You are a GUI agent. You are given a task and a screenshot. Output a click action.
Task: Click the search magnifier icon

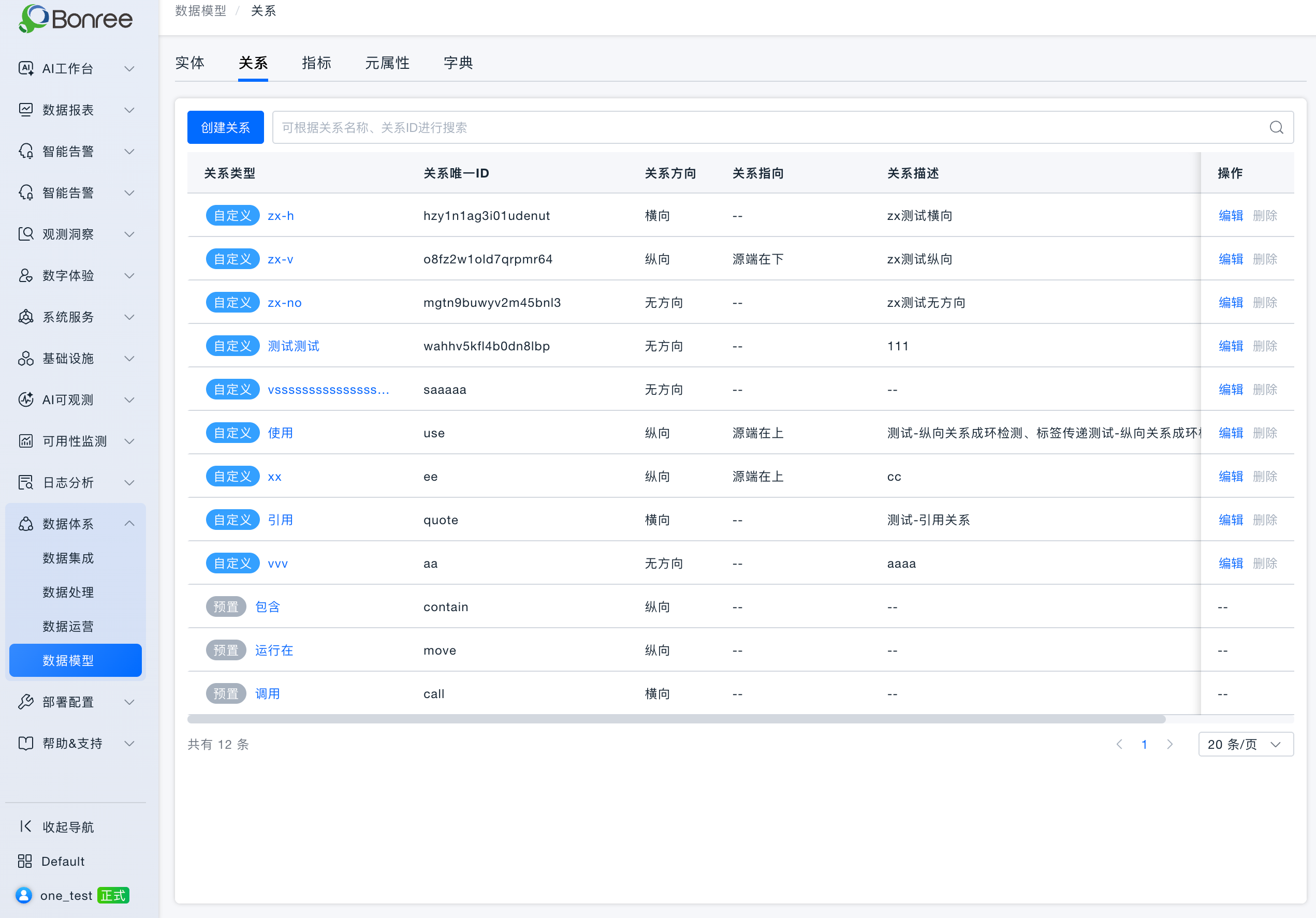pyautogui.click(x=1276, y=128)
